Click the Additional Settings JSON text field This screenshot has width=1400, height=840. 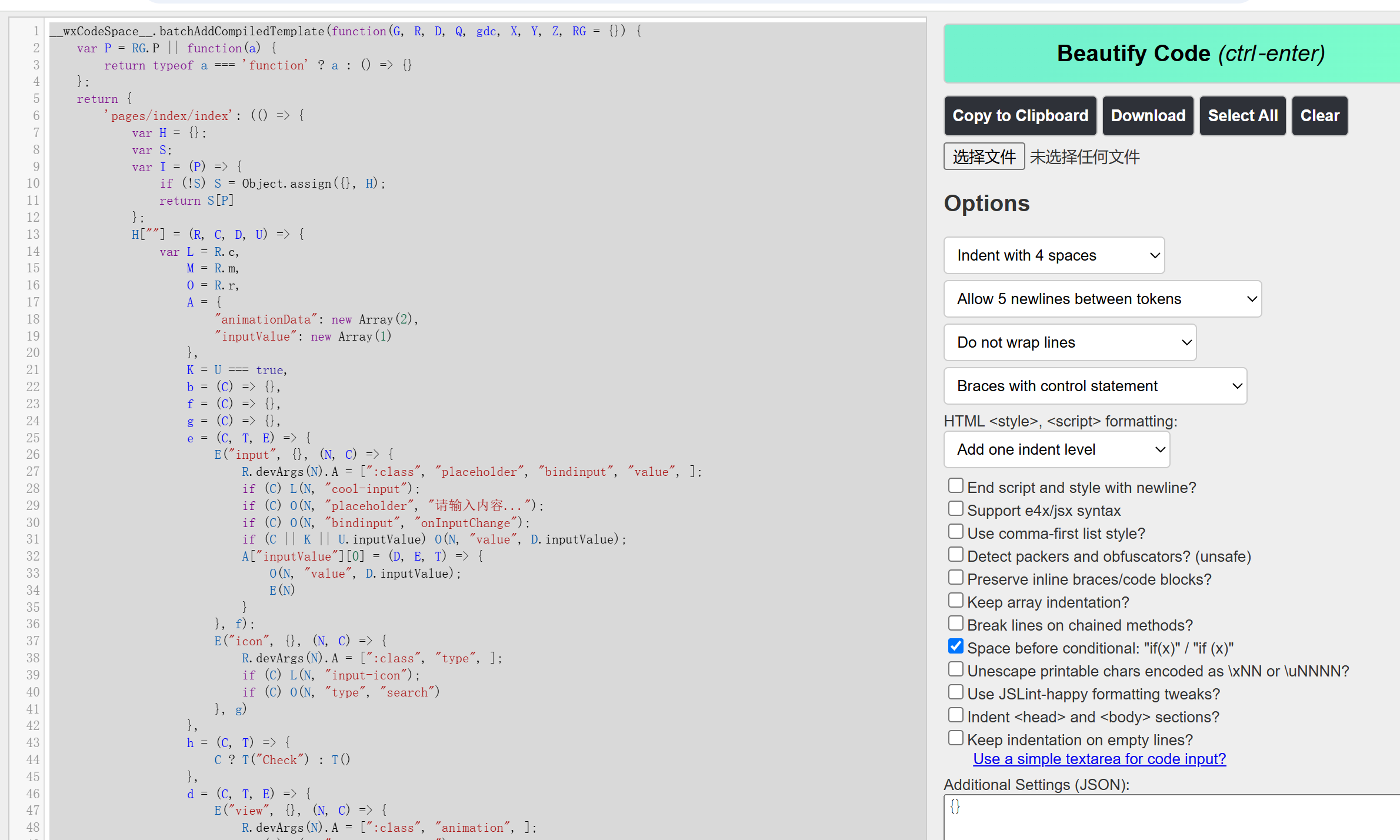1171,818
